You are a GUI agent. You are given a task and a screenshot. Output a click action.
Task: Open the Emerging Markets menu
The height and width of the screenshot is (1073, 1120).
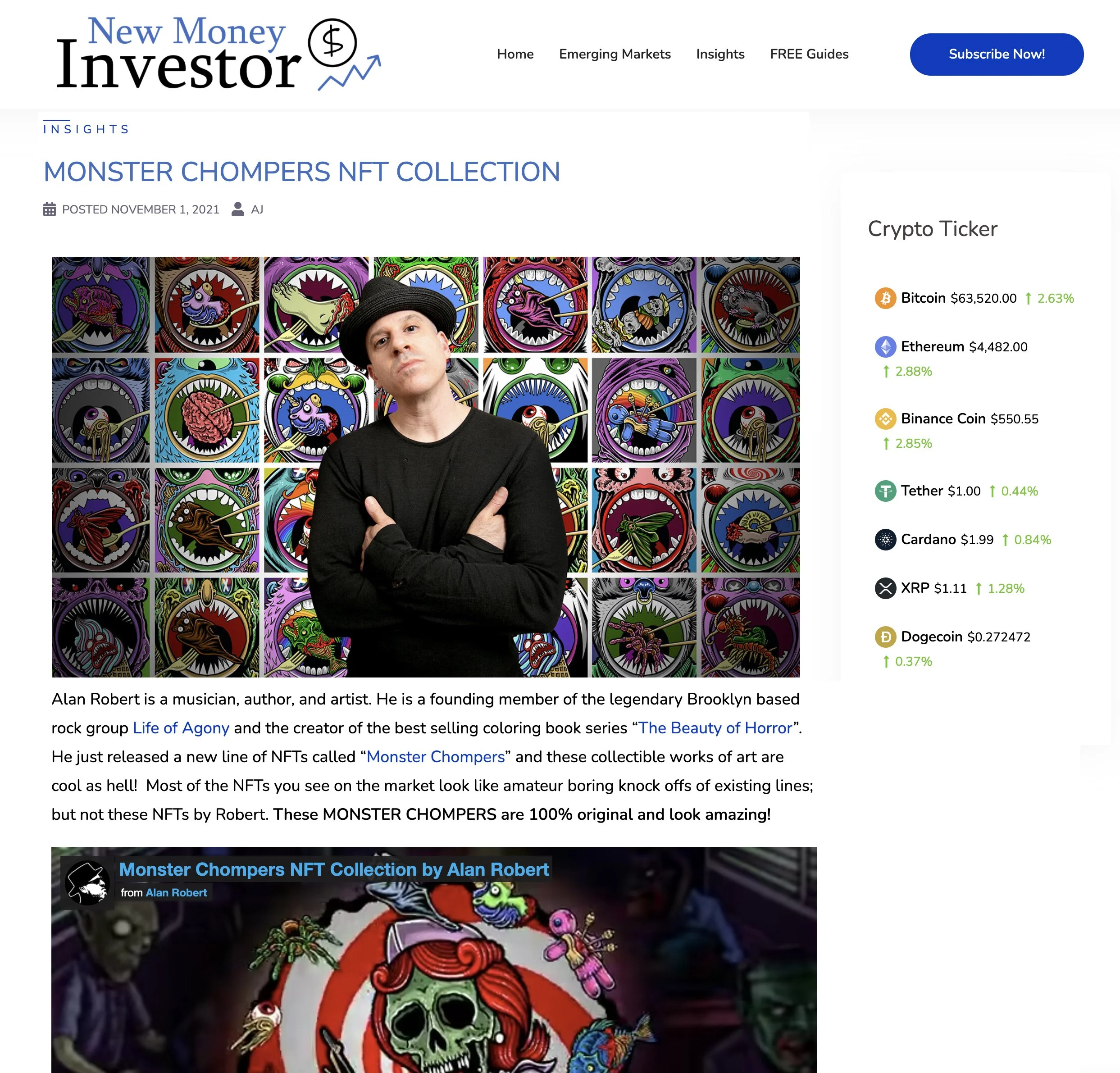[614, 54]
